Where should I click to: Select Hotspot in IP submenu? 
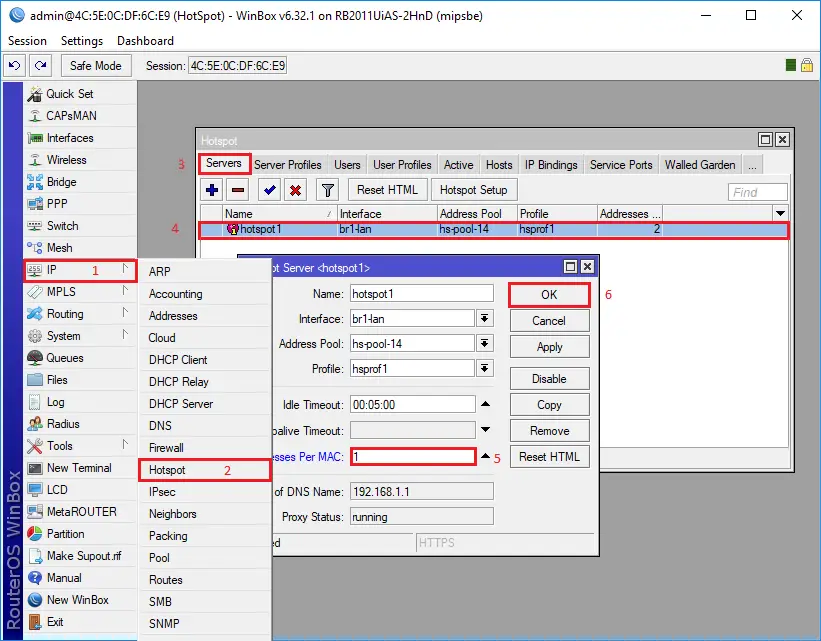coord(167,470)
